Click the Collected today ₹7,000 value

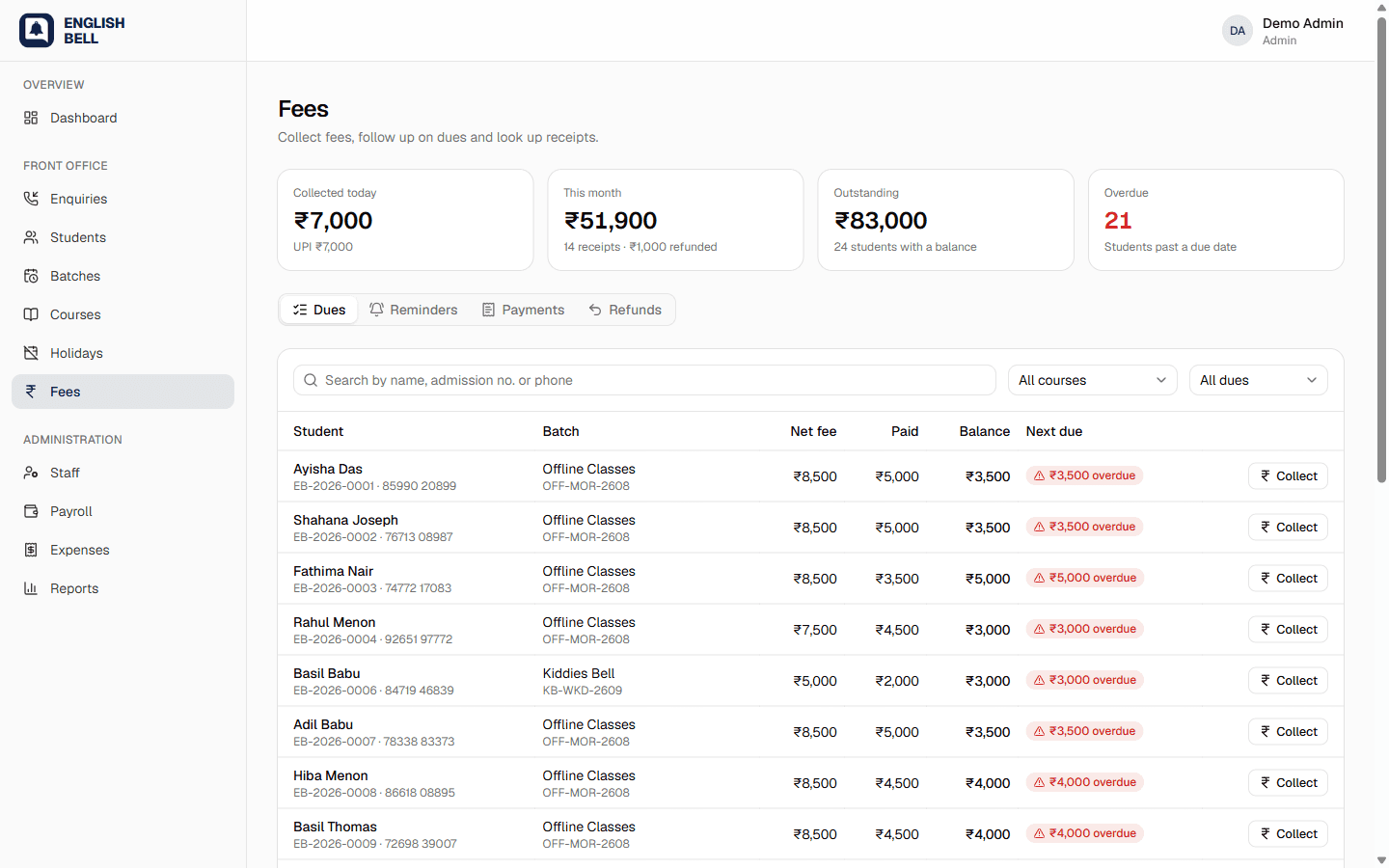coord(333,221)
